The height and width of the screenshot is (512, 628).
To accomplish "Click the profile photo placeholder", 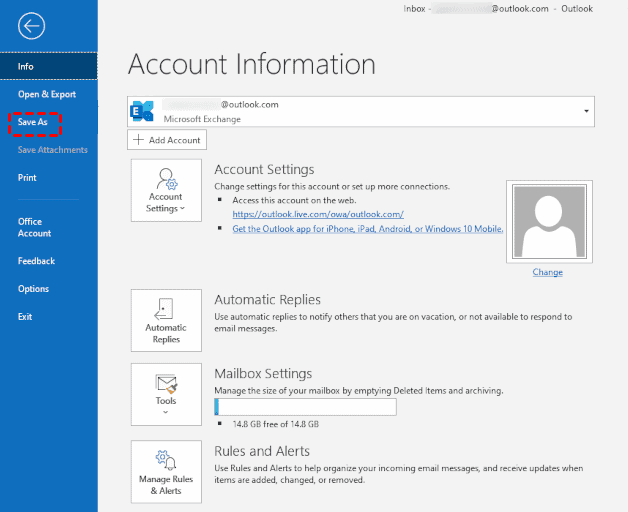I will (548, 222).
